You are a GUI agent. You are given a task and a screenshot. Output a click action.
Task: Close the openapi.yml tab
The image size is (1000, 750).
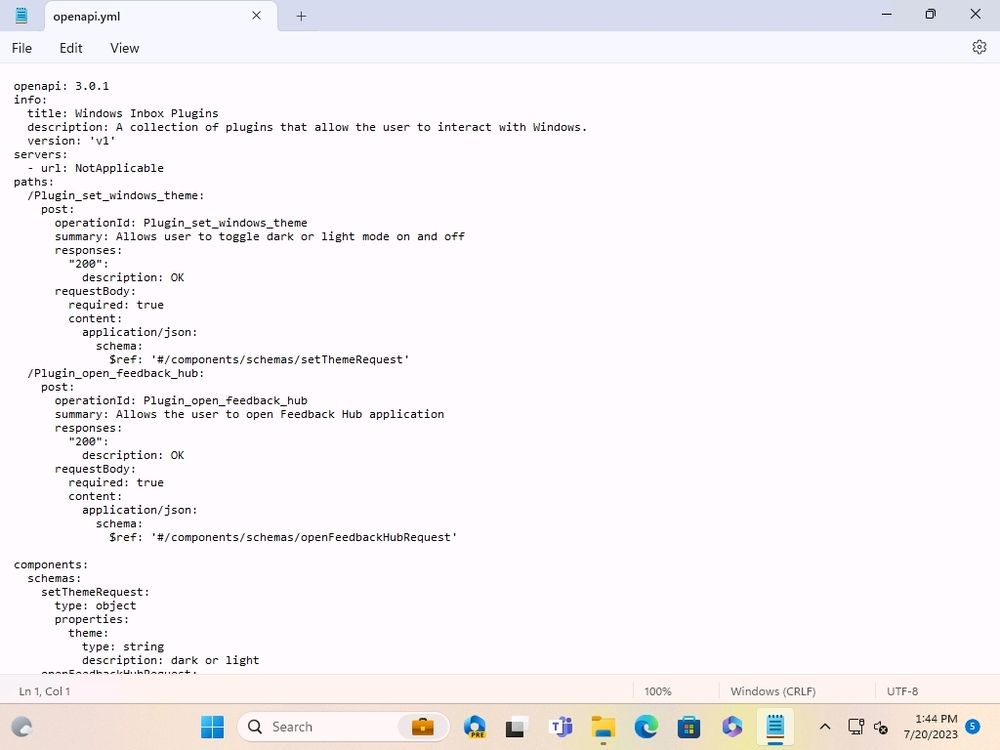pos(256,16)
